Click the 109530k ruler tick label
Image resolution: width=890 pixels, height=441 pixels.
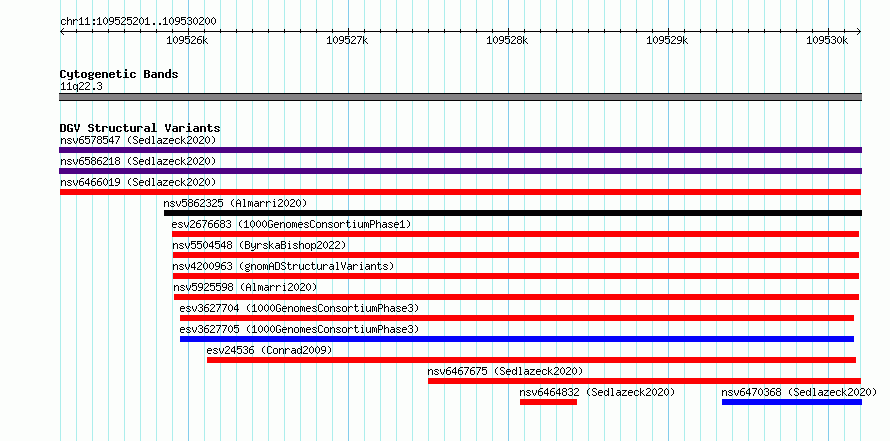(x=828, y=40)
